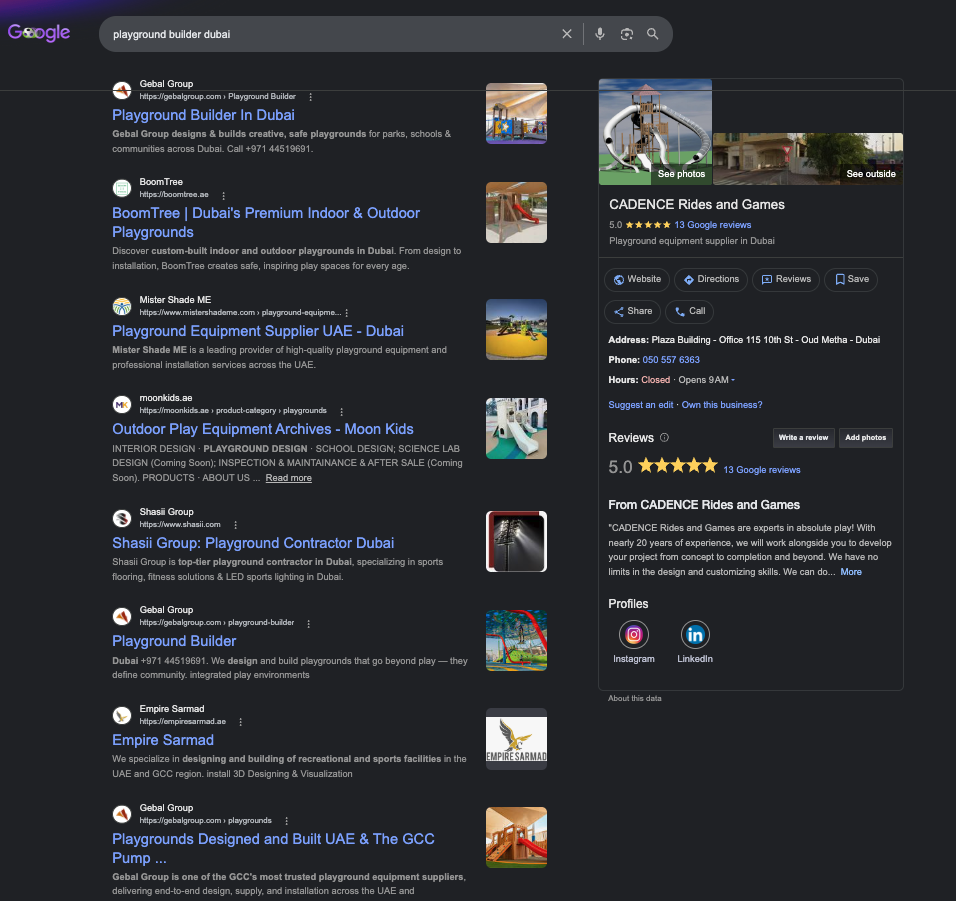Screen dimensions: 956x901
Task: Open 13 Google reviews beside large rating
Action: [762, 470]
